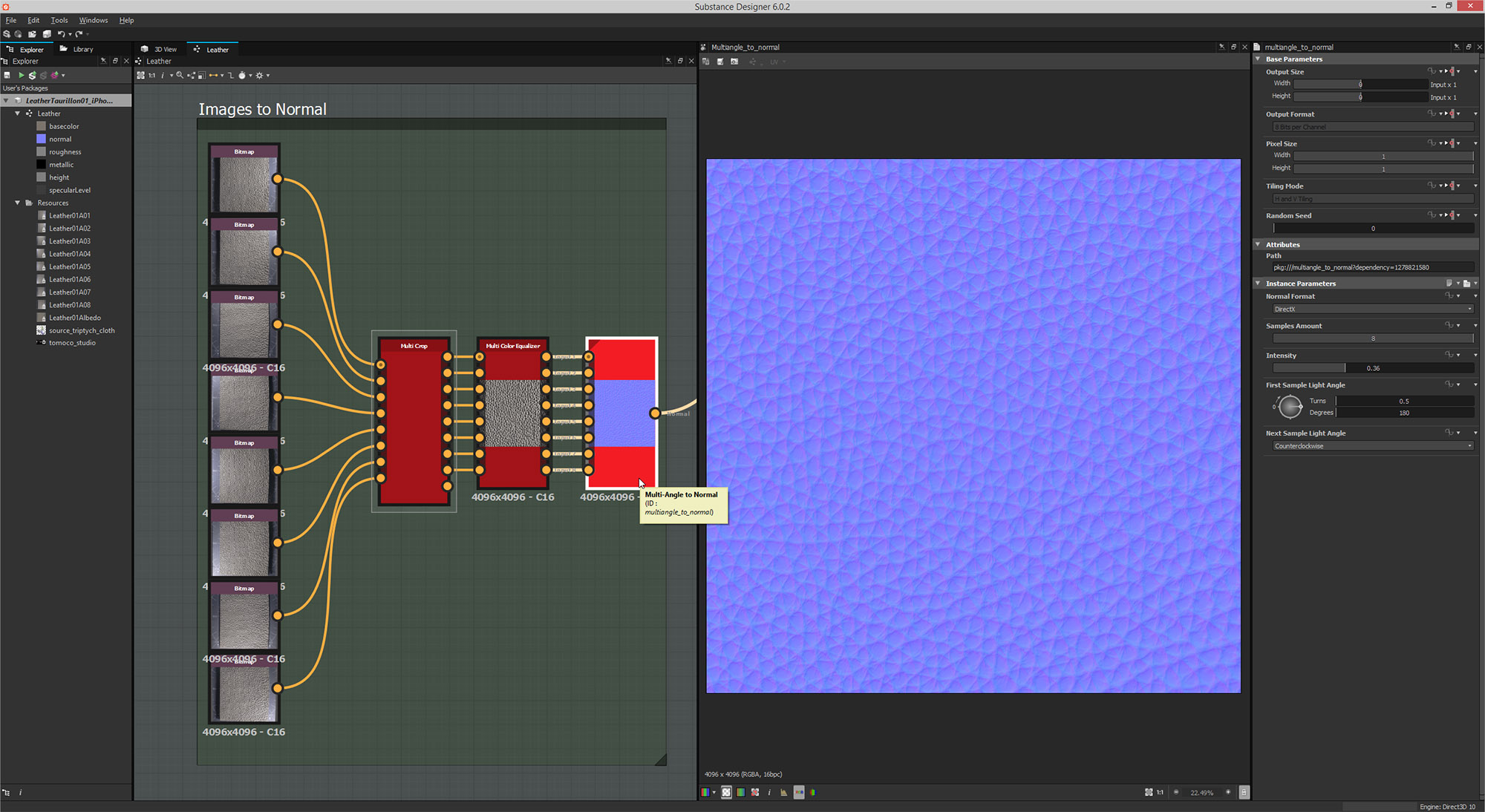Open the Normal Format DirectX dropdown

[x=1371, y=309]
